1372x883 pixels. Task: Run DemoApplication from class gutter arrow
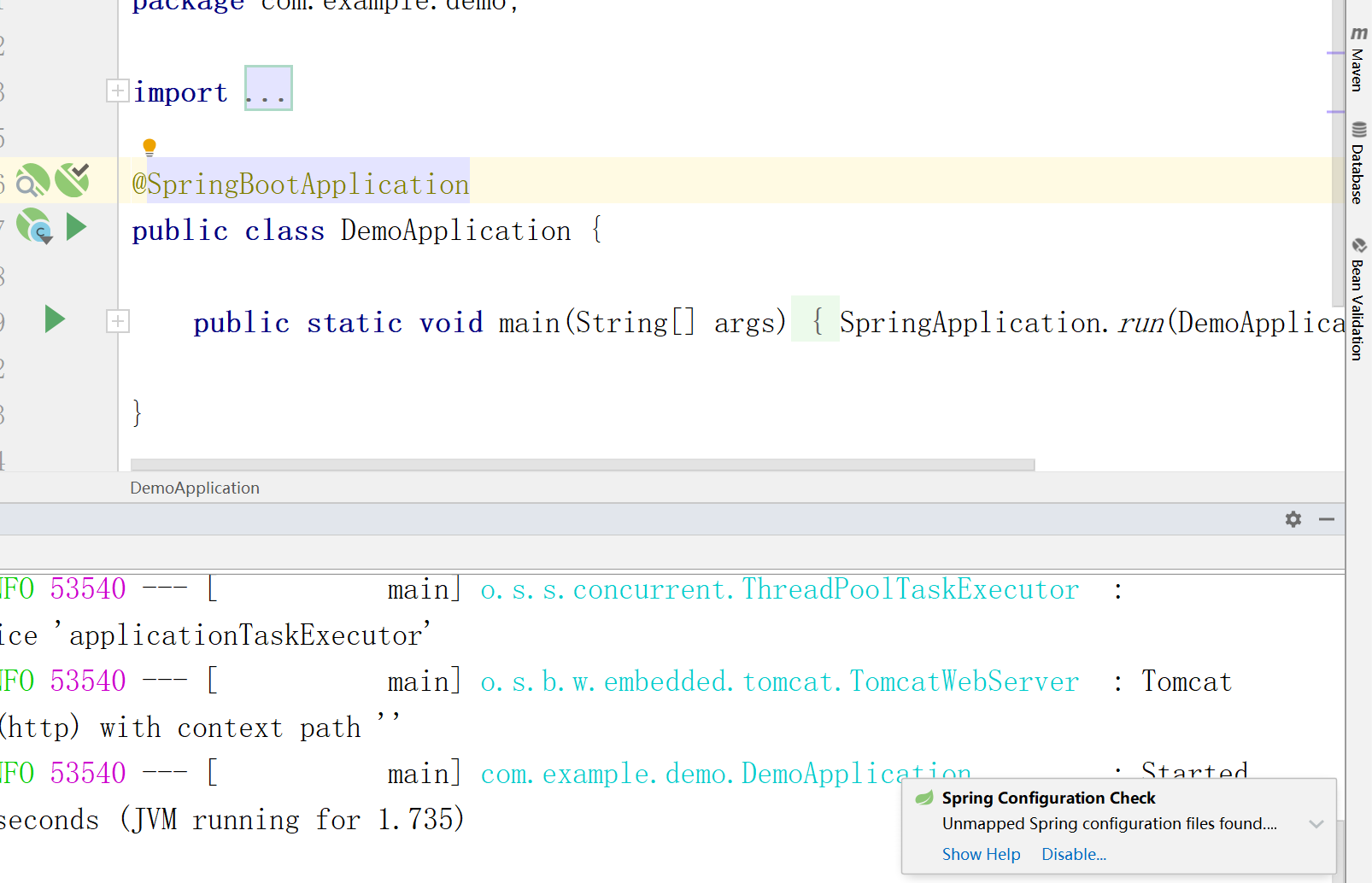[x=76, y=226]
